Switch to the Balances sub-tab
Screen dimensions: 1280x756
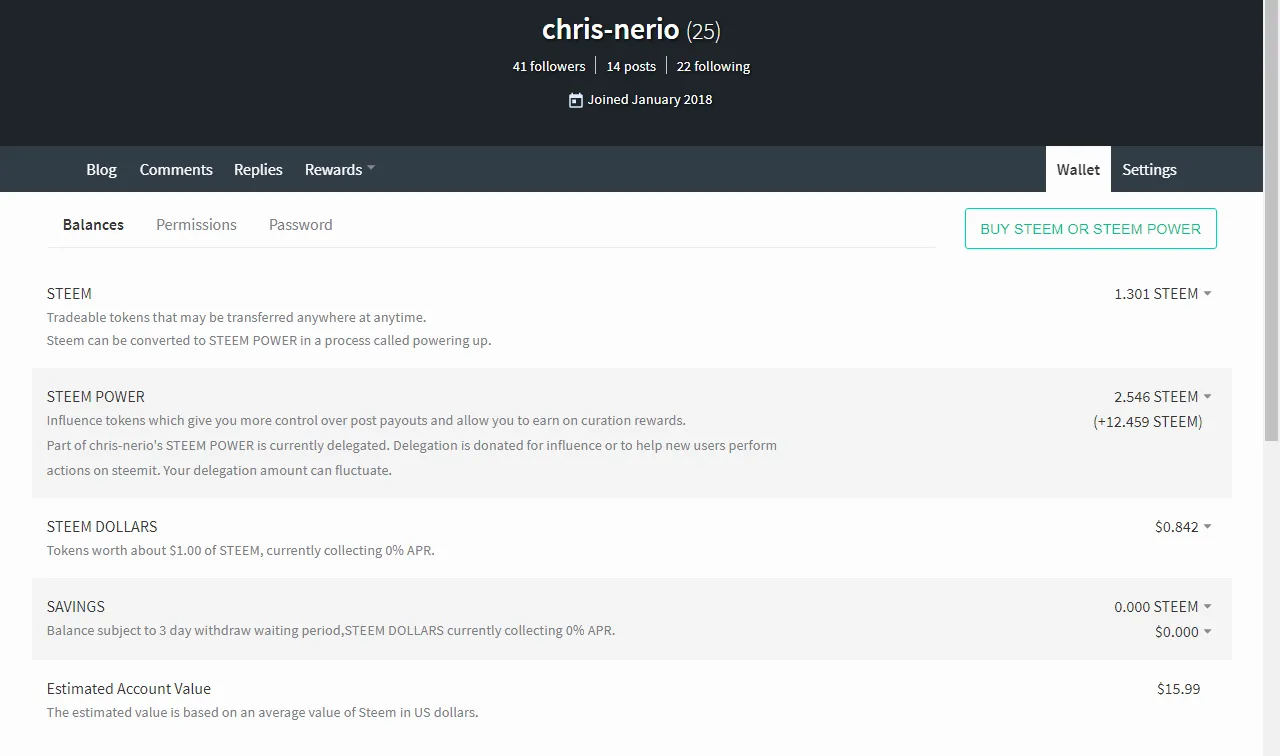pos(93,224)
